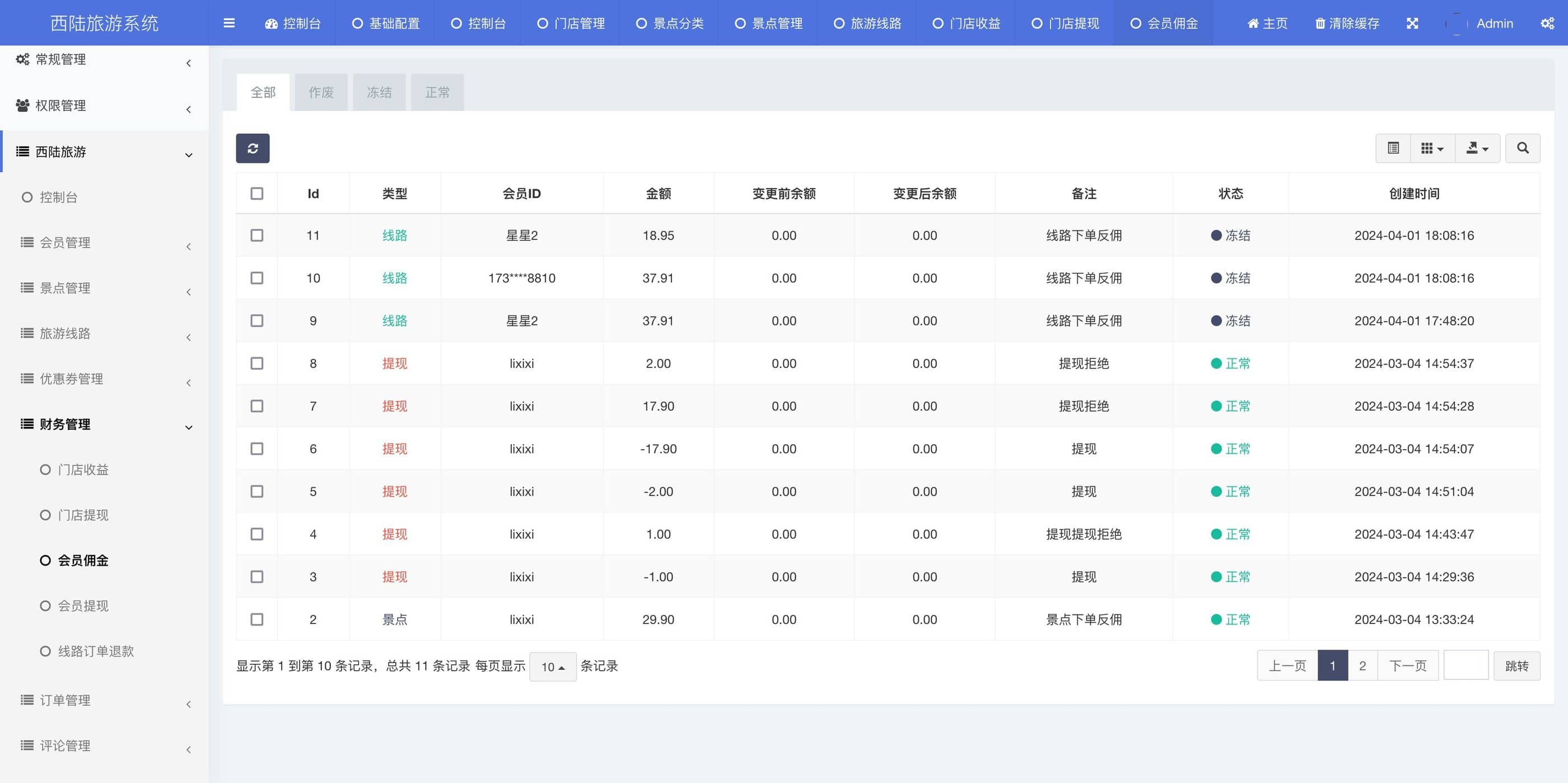Click 冻结 status in row 10
The height and width of the screenshot is (783, 1568).
pos(1230,278)
